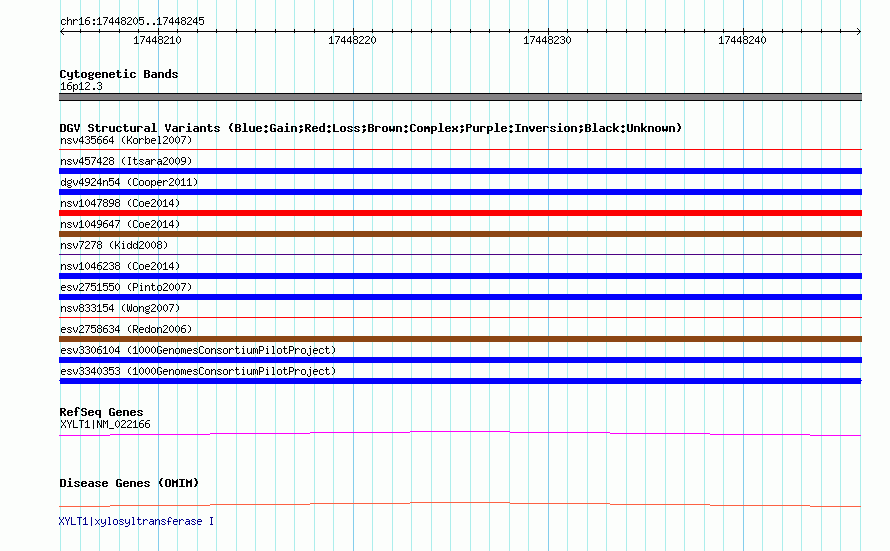Select nsv1049647 (Coe2014) label
The height and width of the screenshot is (551, 890).
pos(120,224)
